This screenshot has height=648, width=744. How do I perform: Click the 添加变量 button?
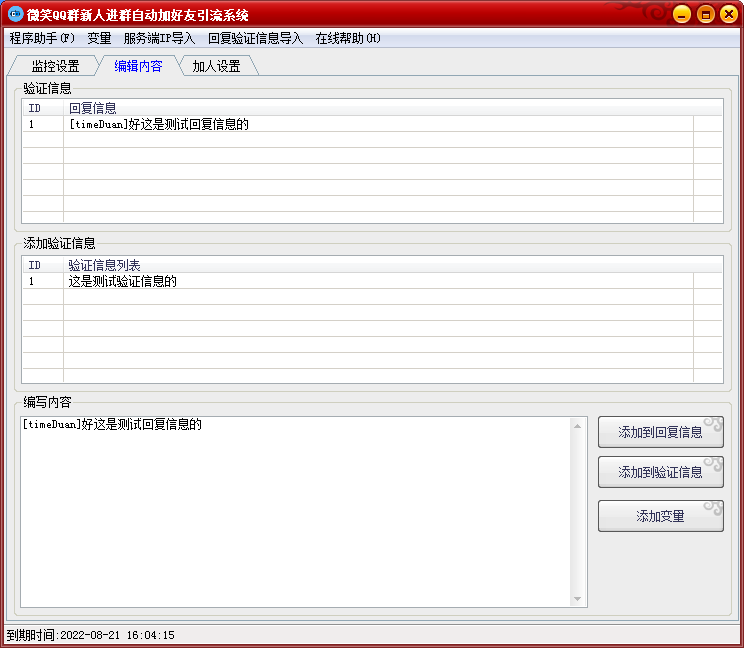pos(660,516)
